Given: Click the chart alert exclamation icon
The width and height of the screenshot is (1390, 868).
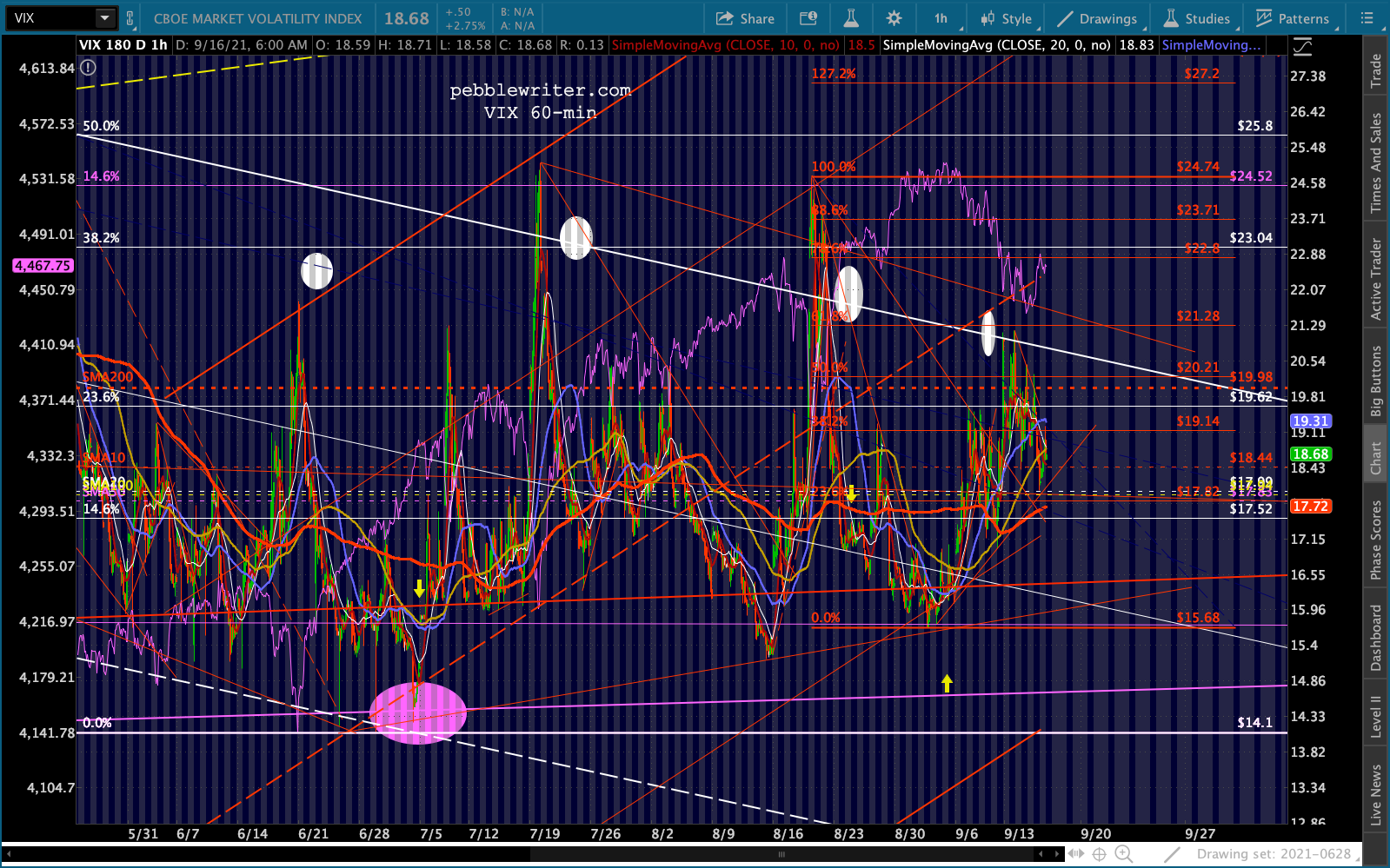Looking at the screenshot, I should 88,69.
